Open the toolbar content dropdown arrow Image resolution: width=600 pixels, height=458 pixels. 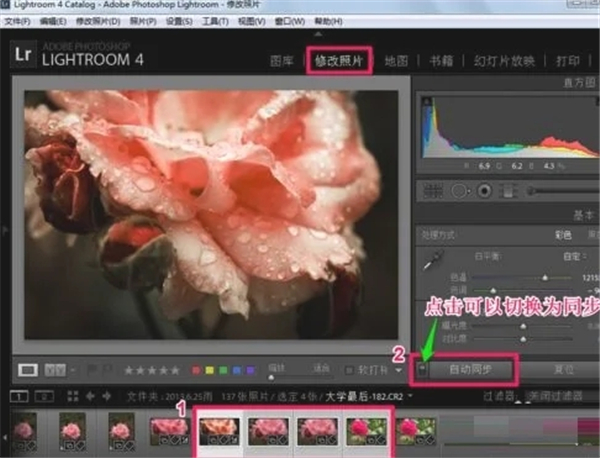(x=399, y=370)
